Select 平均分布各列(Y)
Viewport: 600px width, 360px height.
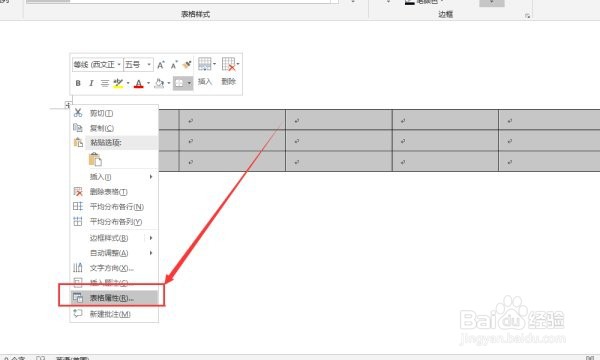tap(114, 222)
